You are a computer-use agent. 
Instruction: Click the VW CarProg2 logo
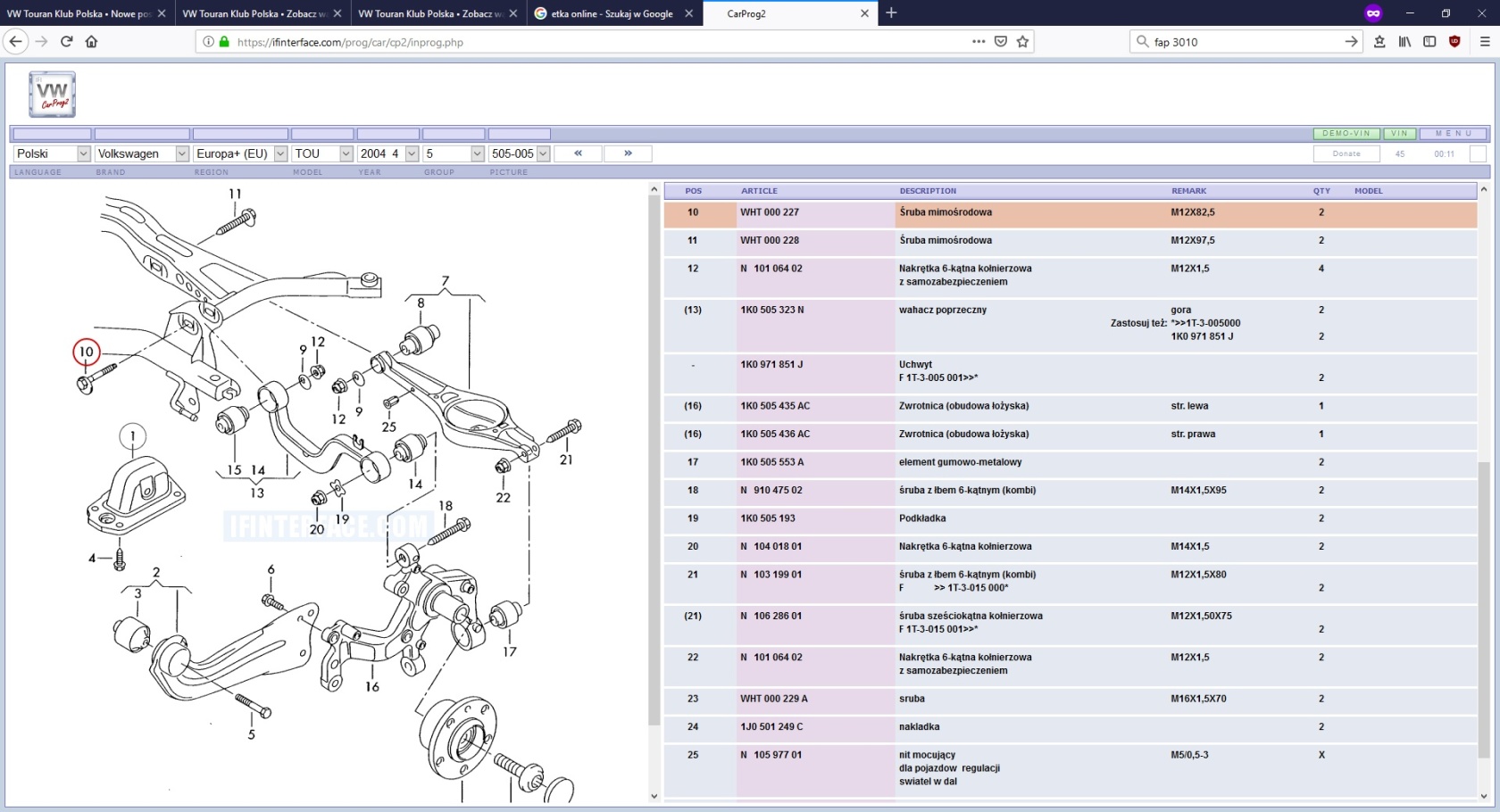point(52,95)
